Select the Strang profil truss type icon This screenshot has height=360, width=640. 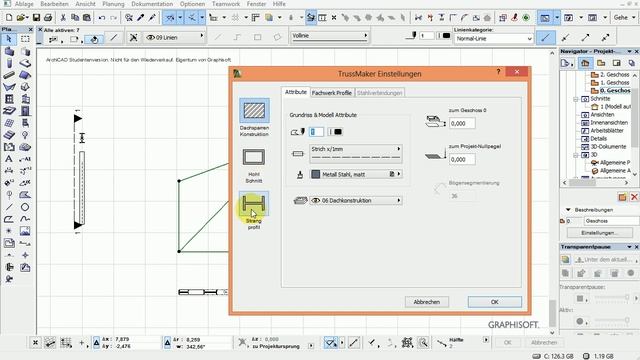click(254, 203)
